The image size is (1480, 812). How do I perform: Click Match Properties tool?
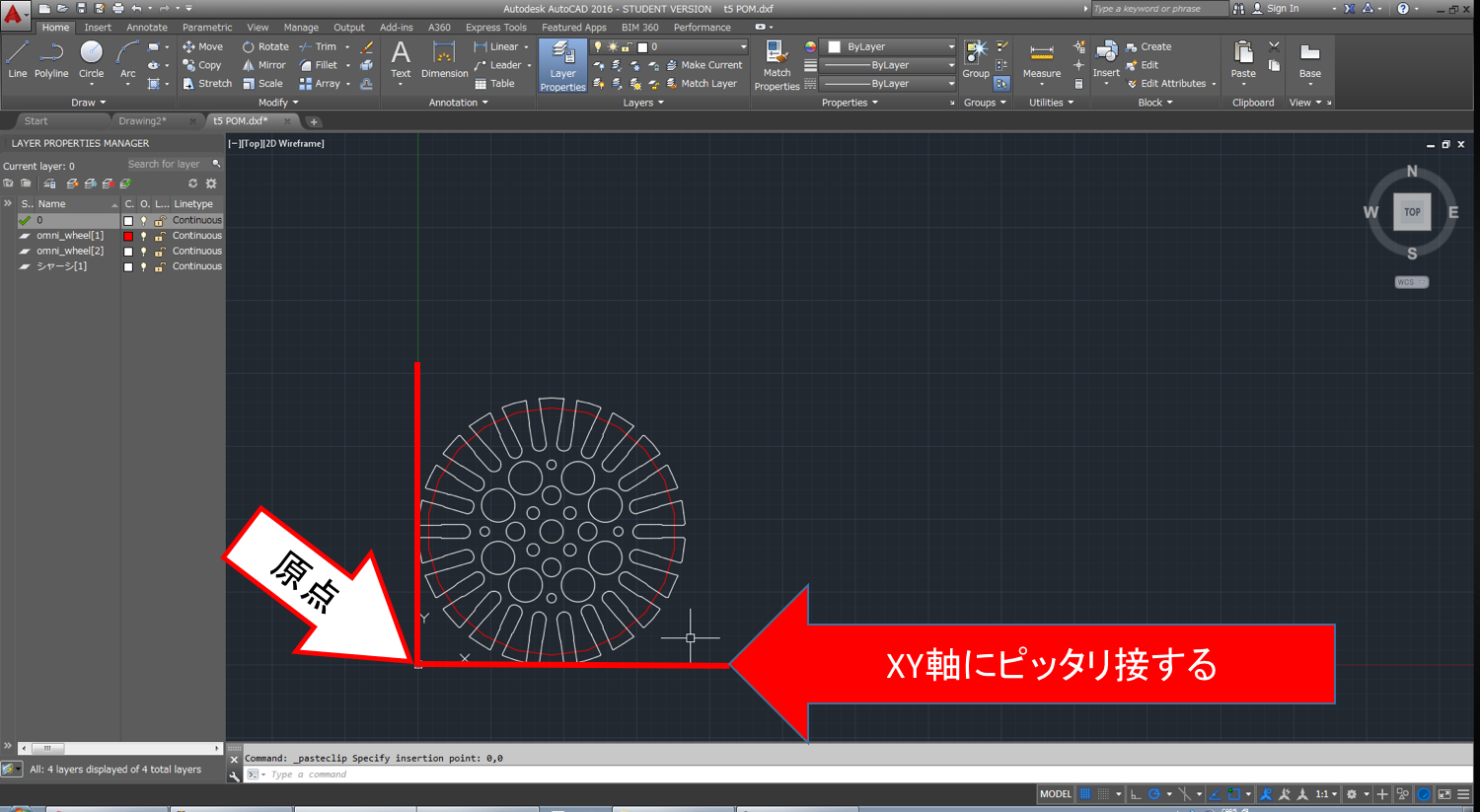click(777, 66)
